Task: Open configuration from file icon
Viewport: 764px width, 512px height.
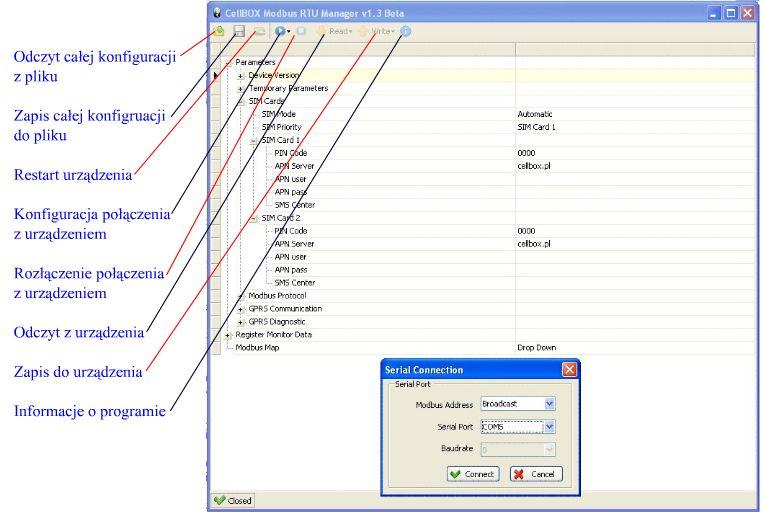Action: pos(219,31)
